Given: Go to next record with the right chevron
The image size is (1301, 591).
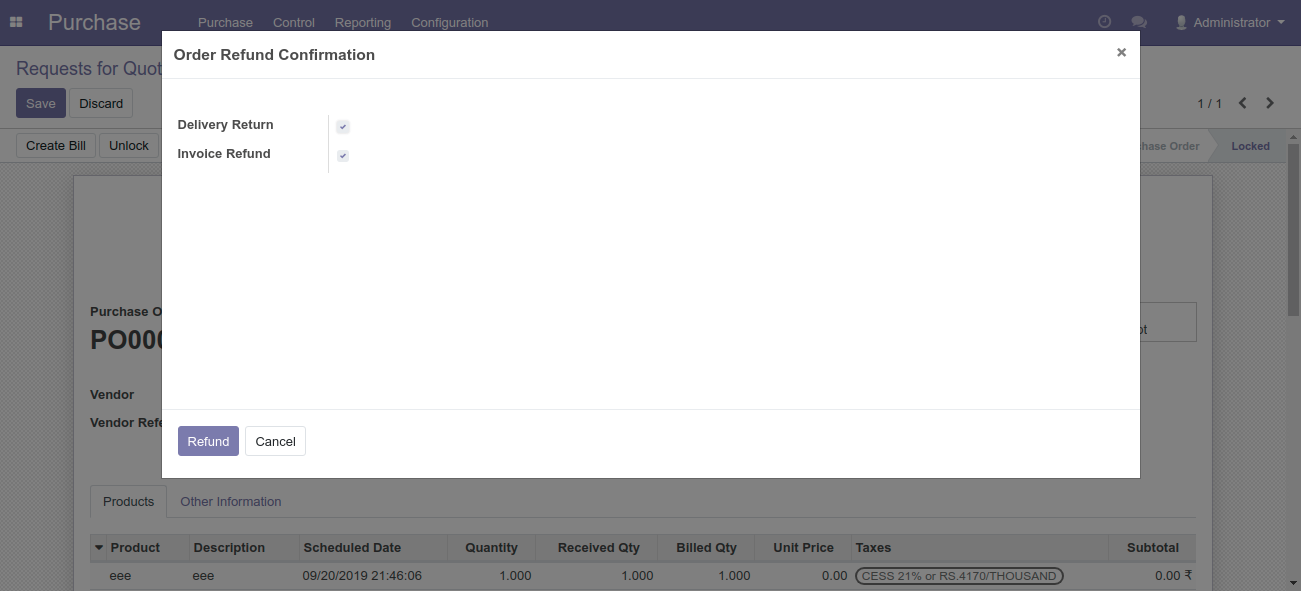Looking at the screenshot, I should (x=1270, y=103).
